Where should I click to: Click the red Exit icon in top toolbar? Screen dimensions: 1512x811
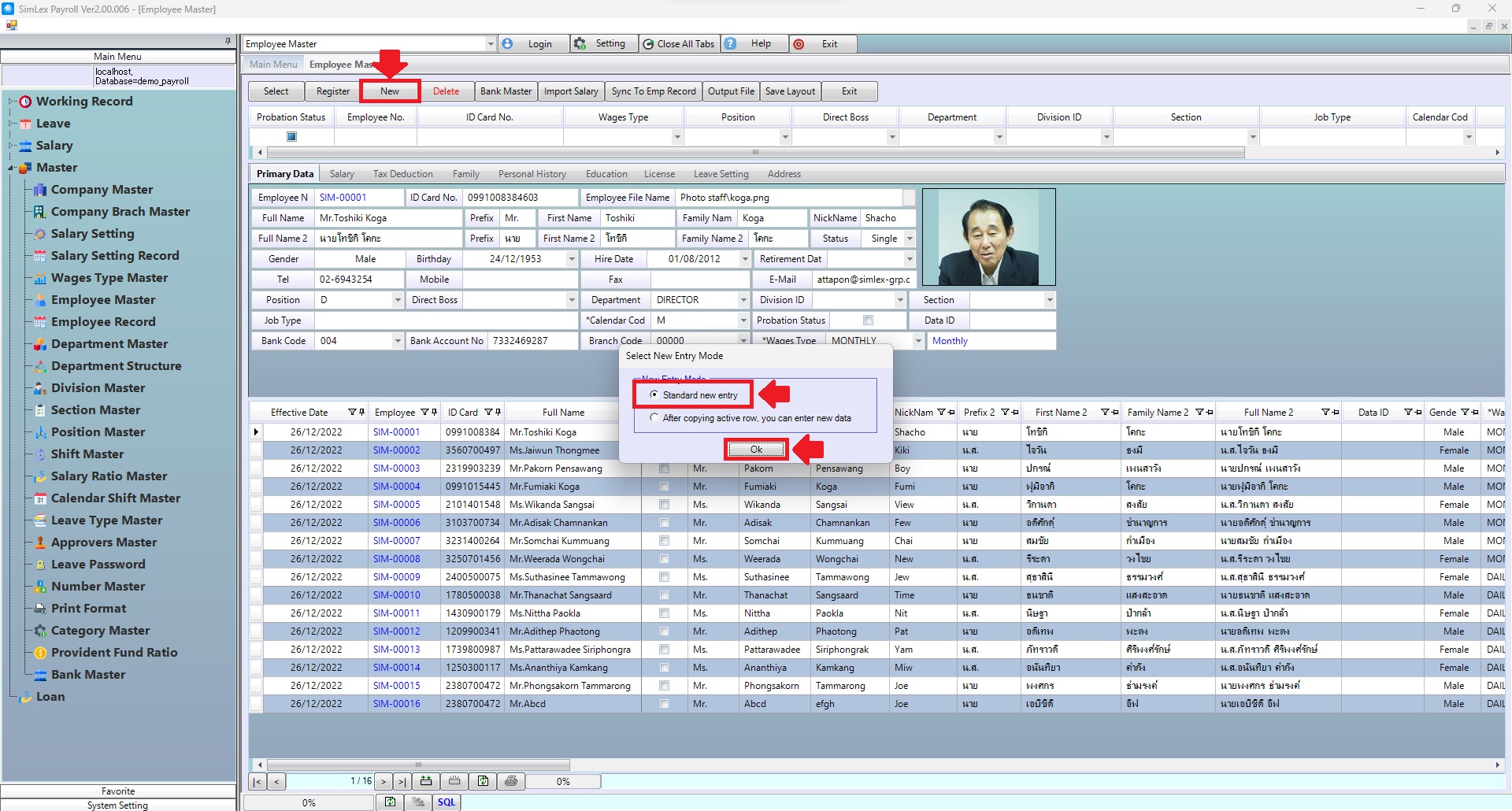[799, 44]
